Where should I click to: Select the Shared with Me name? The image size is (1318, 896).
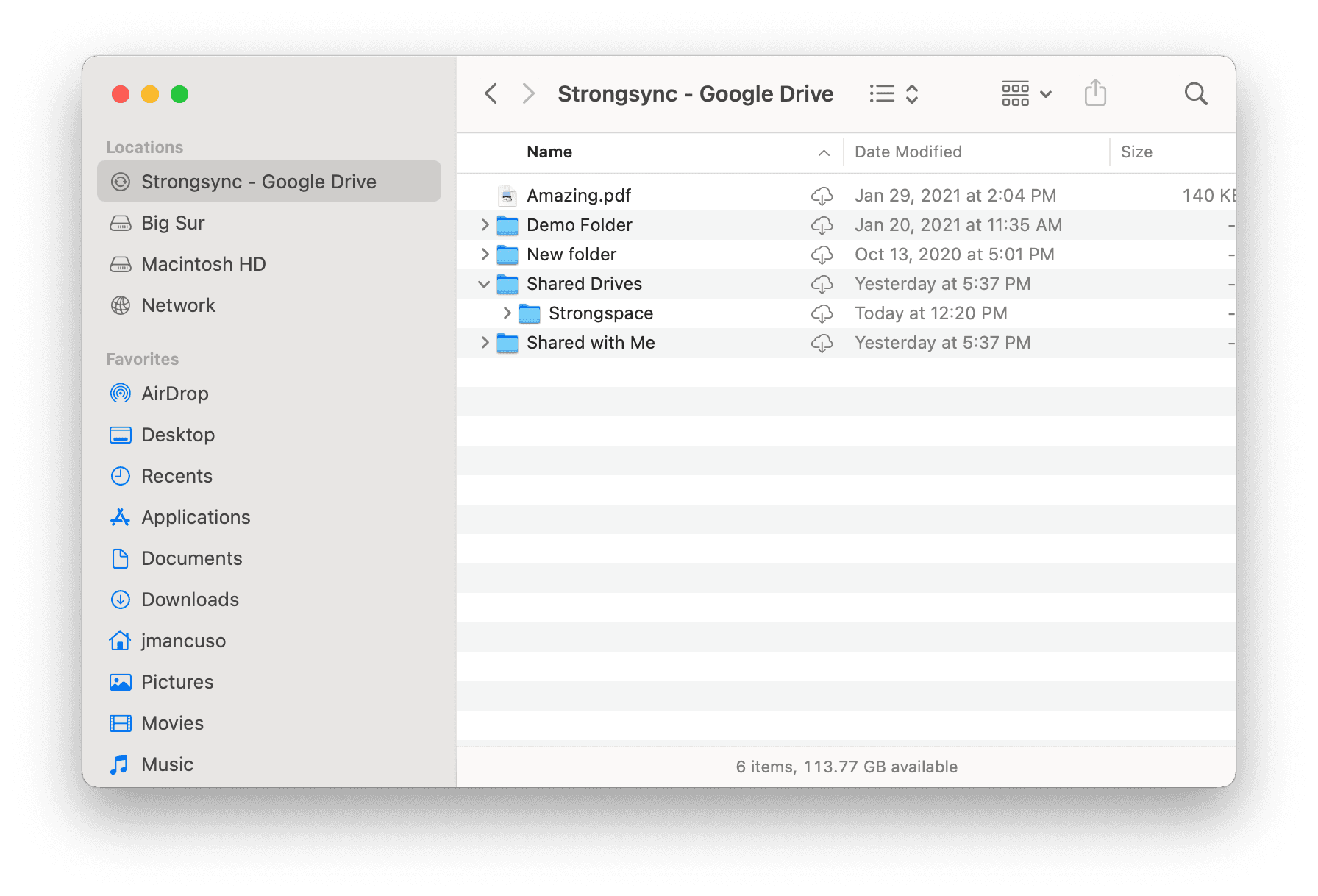point(591,343)
